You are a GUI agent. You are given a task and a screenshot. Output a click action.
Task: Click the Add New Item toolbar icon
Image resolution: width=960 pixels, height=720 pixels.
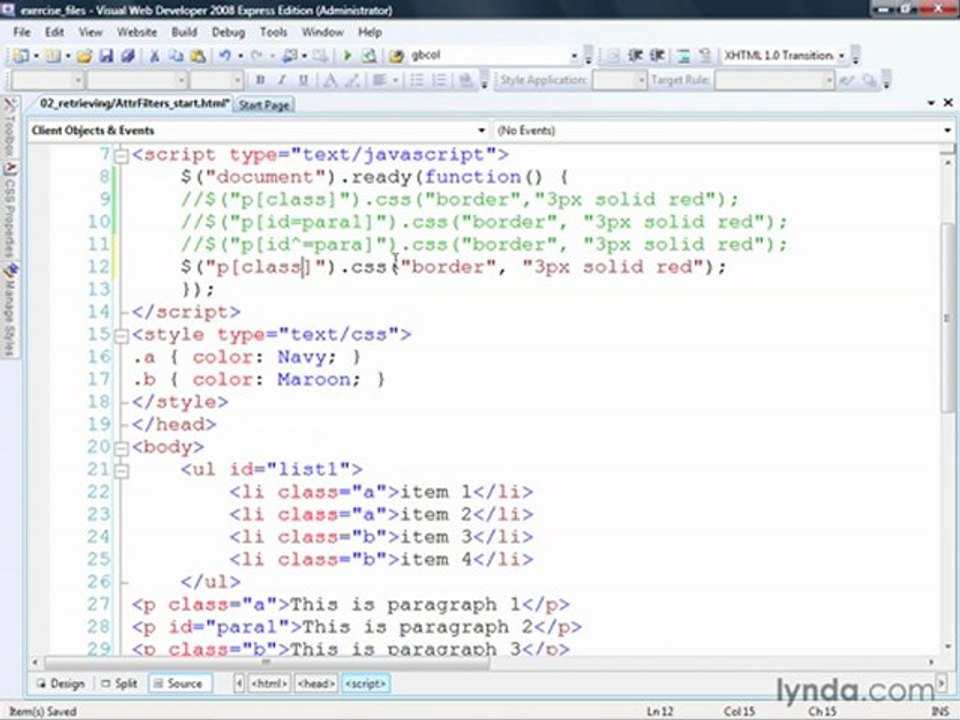pyautogui.click(x=53, y=56)
